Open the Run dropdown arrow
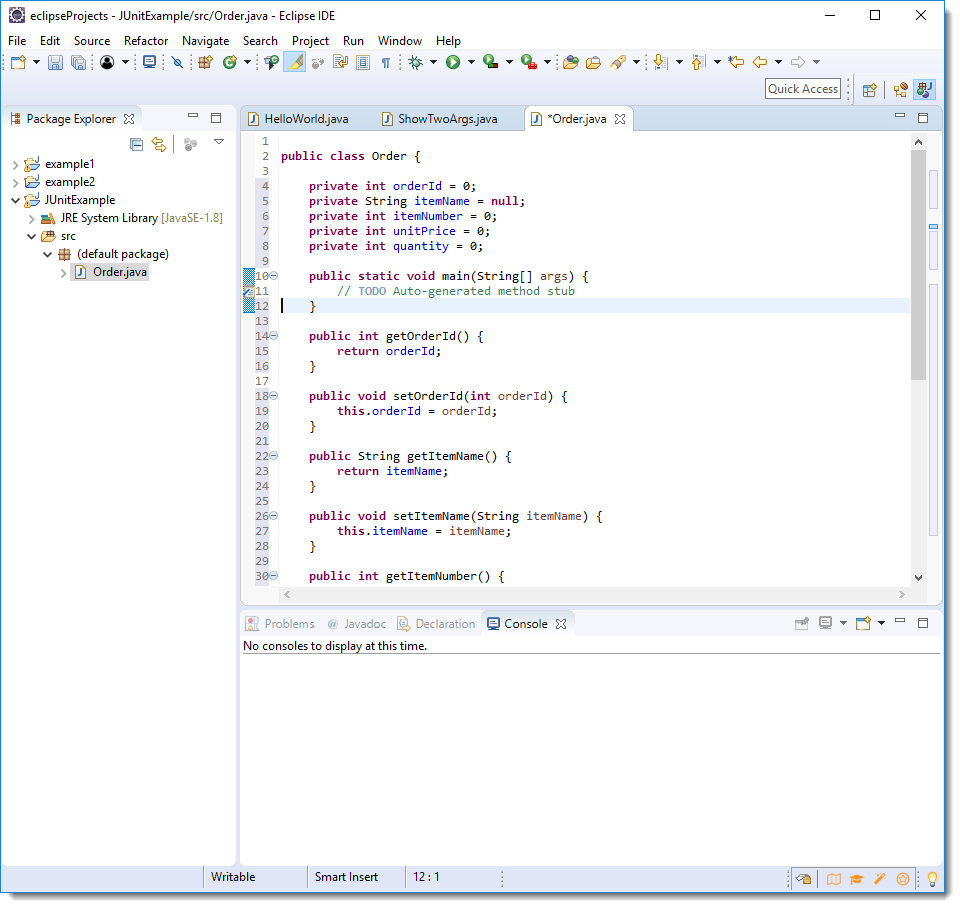The width and height of the screenshot is (960, 908). 471,62
